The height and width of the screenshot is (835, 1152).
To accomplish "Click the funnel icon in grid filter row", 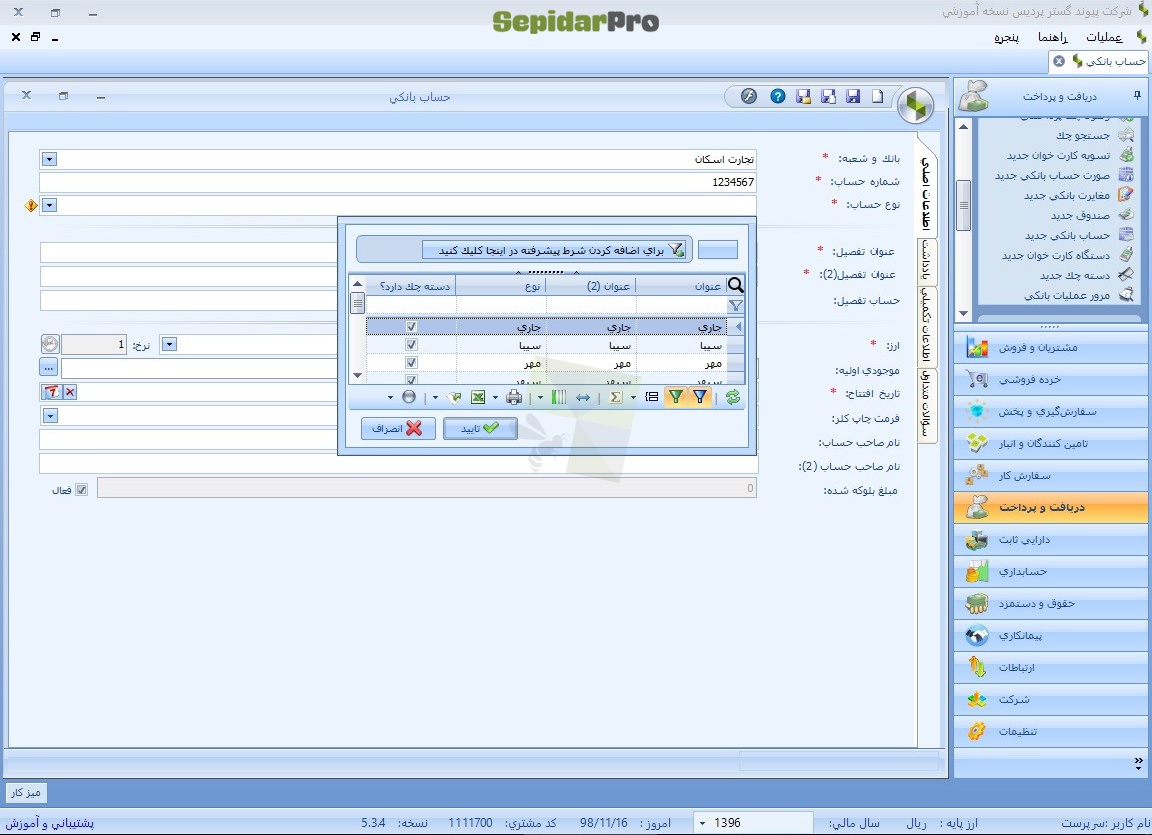I will coord(735,306).
